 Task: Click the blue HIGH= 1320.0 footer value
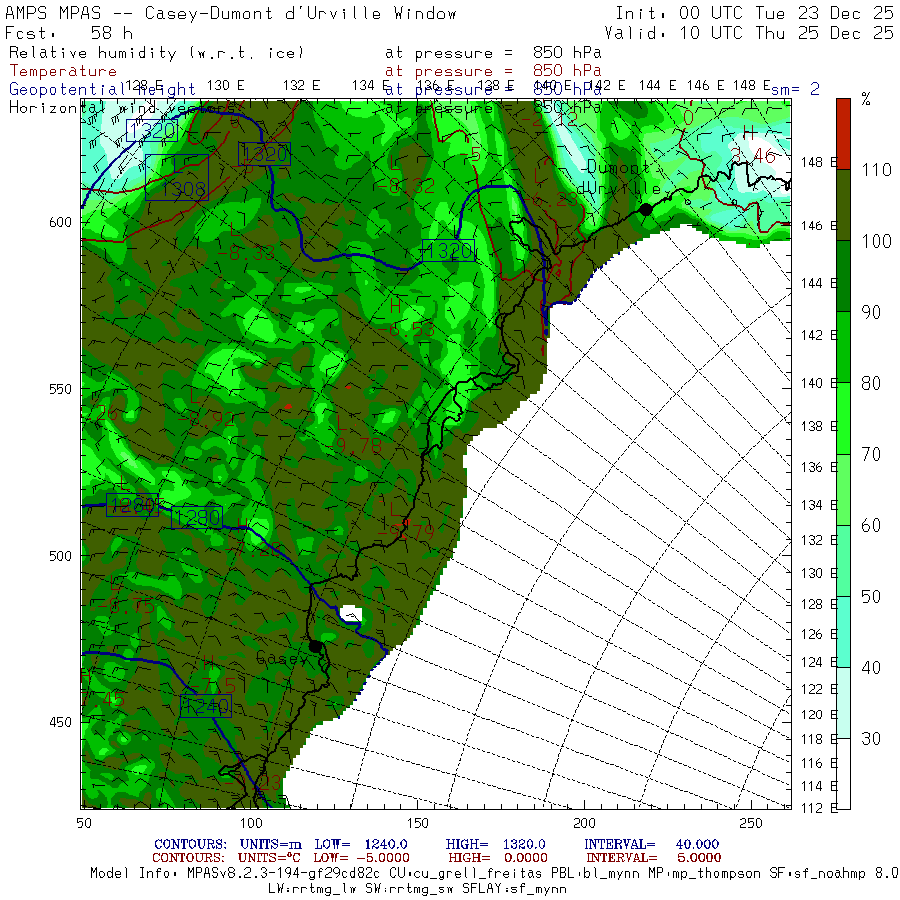pos(495,844)
